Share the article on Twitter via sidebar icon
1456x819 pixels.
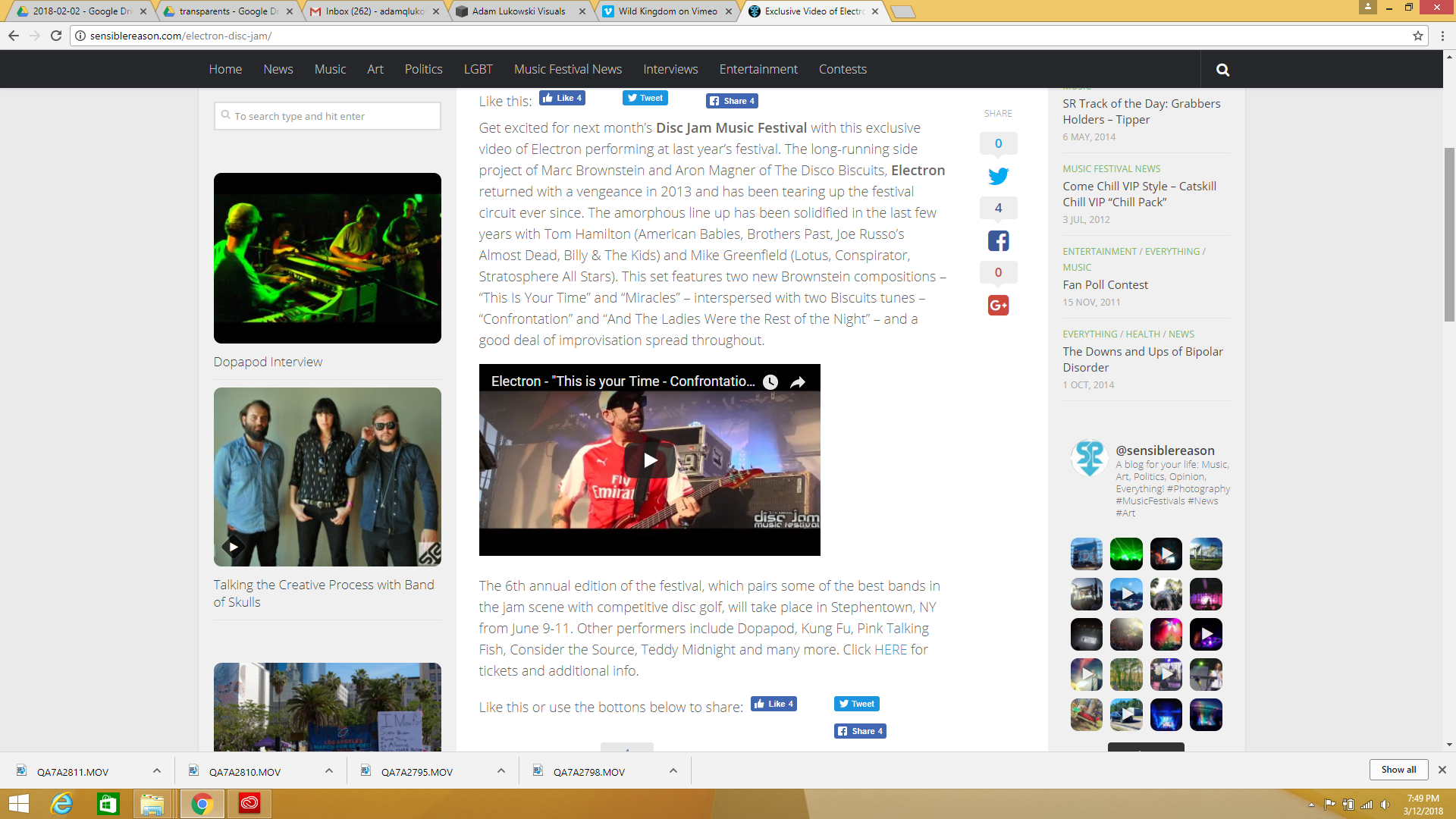point(997,175)
